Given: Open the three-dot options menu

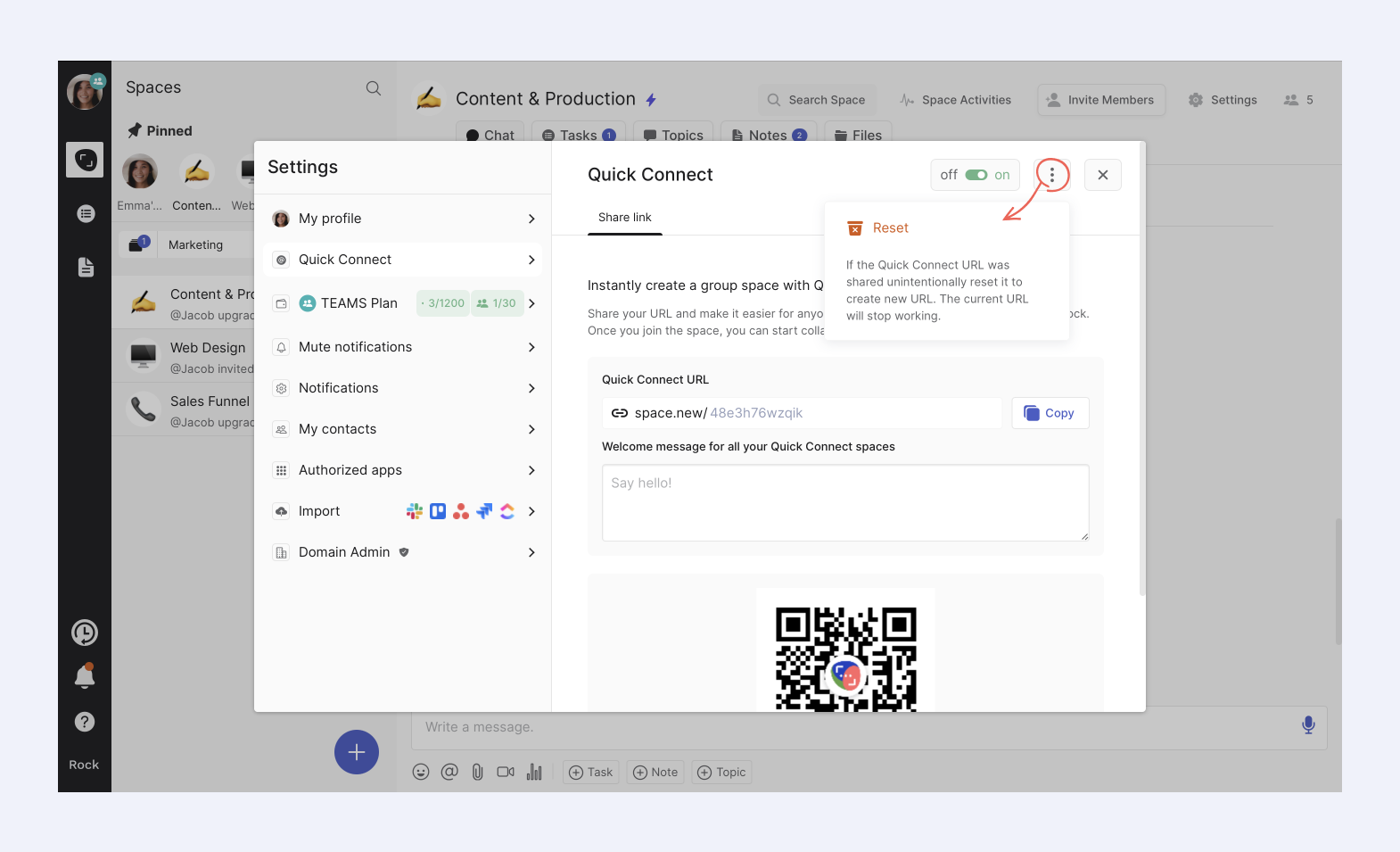Looking at the screenshot, I should (1052, 175).
